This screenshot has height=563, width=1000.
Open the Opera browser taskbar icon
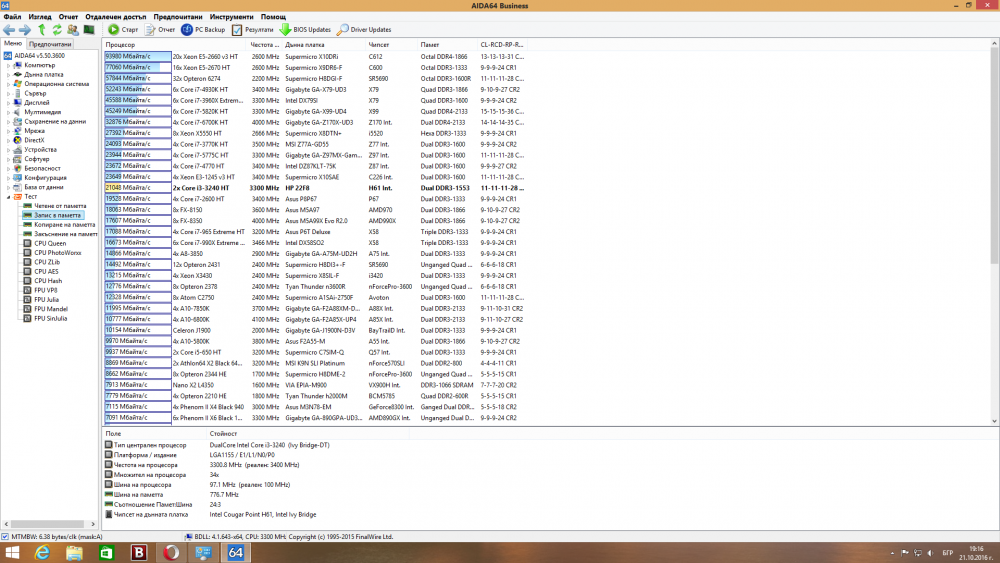pos(170,552)
